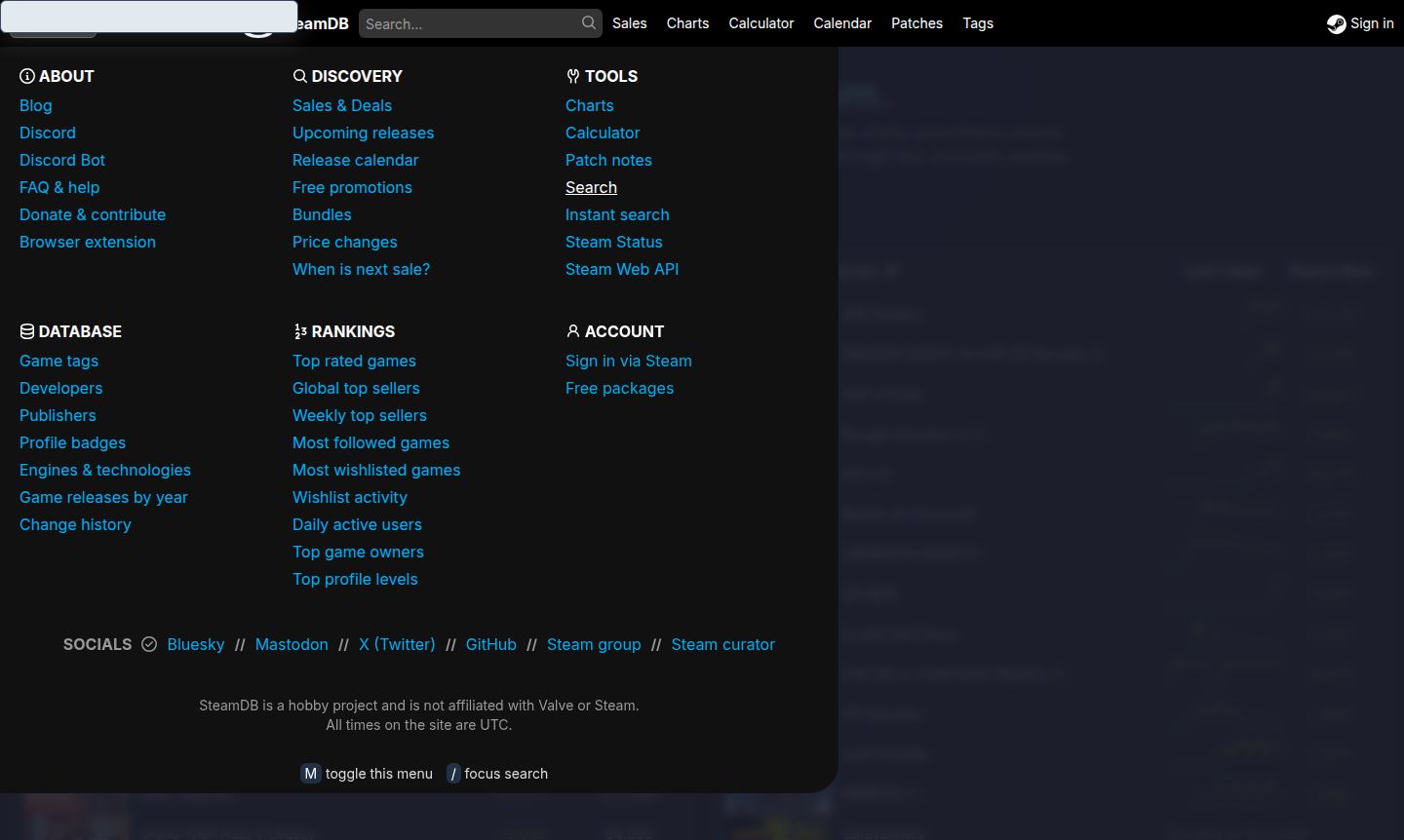Click the checkmark badge next to SOCIALS
This screenshot has width=1404, height=840.
(148, 644)
